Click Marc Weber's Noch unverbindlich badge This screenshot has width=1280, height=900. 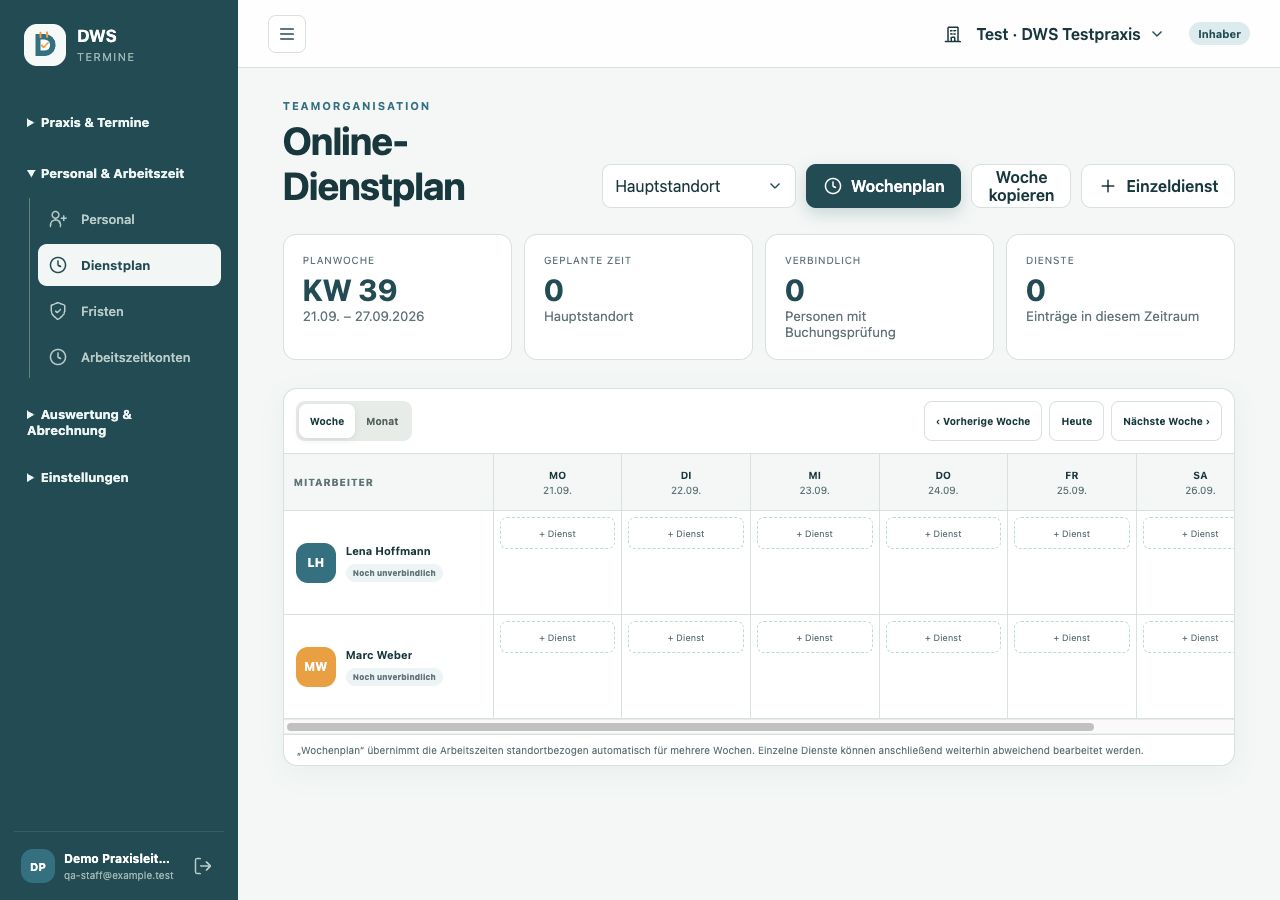tap(394, 677)
